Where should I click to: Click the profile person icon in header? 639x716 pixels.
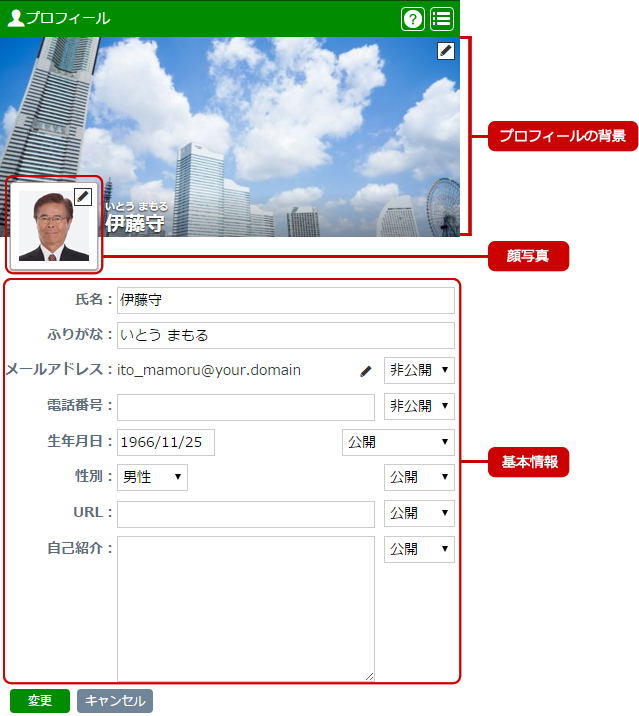point(16,18)
